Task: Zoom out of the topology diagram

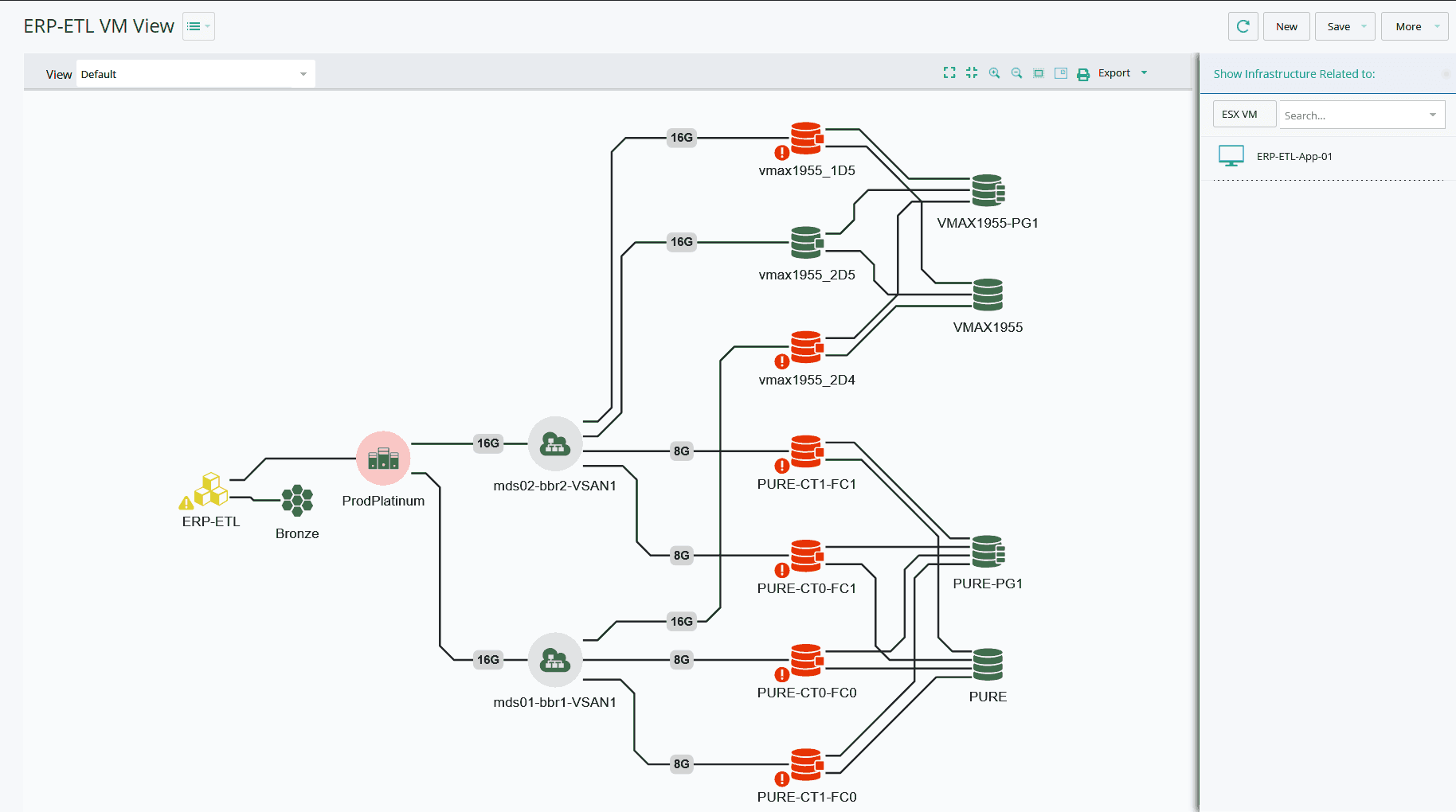Action: tap(1016, 72)
